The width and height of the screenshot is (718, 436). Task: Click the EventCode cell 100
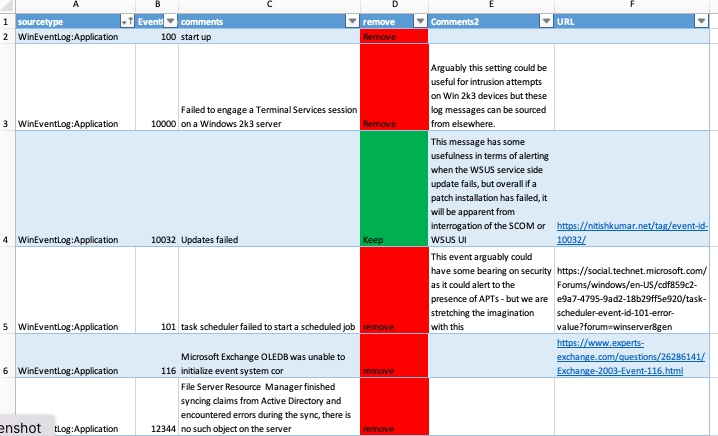coord(157,37)
